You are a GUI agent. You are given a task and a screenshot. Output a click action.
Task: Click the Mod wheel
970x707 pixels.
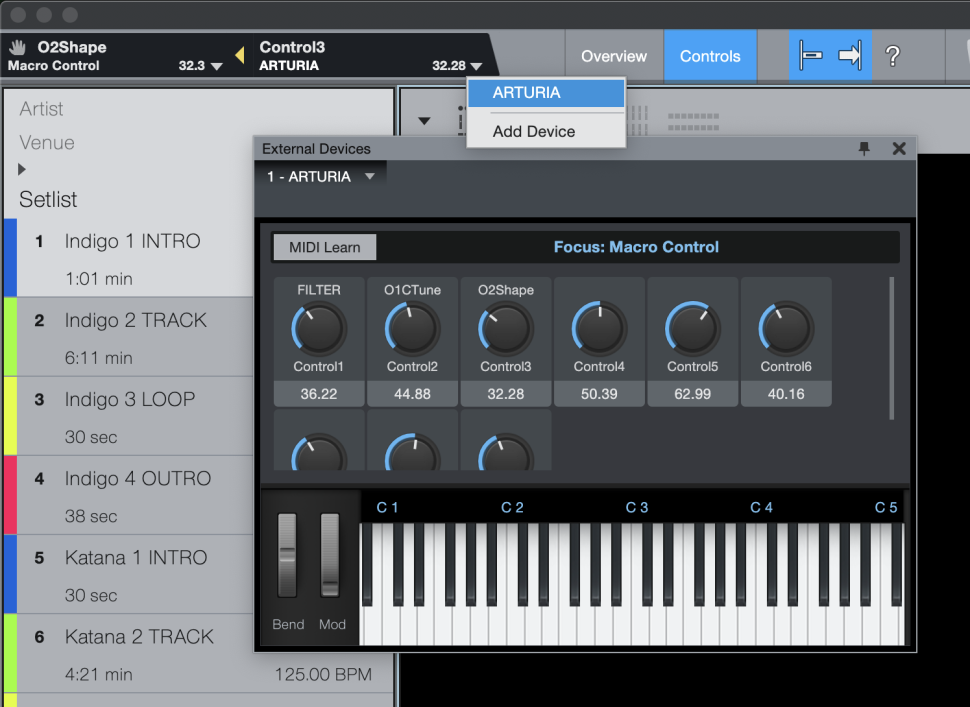[330, 555]
